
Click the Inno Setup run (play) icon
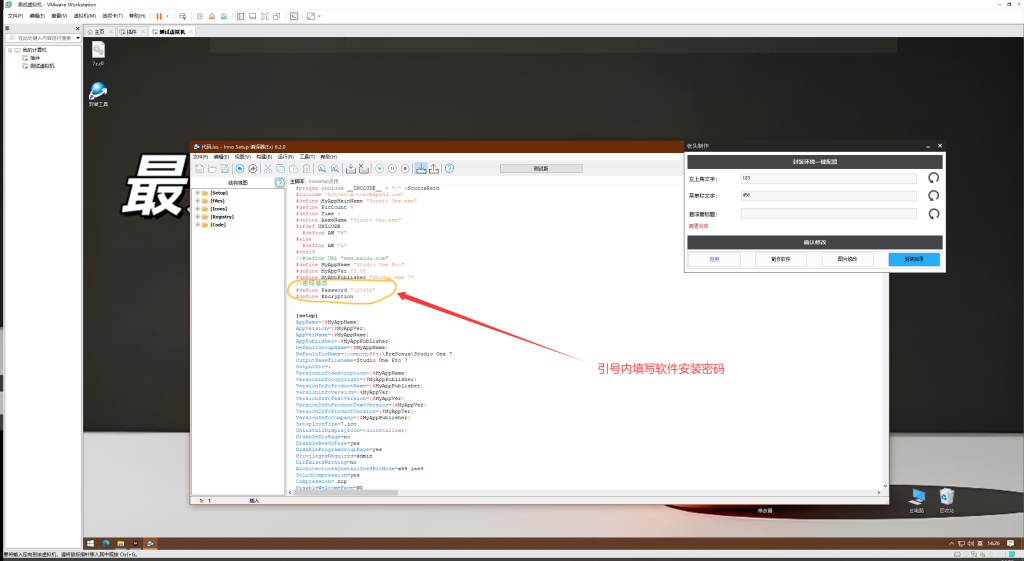coord(379,168)
